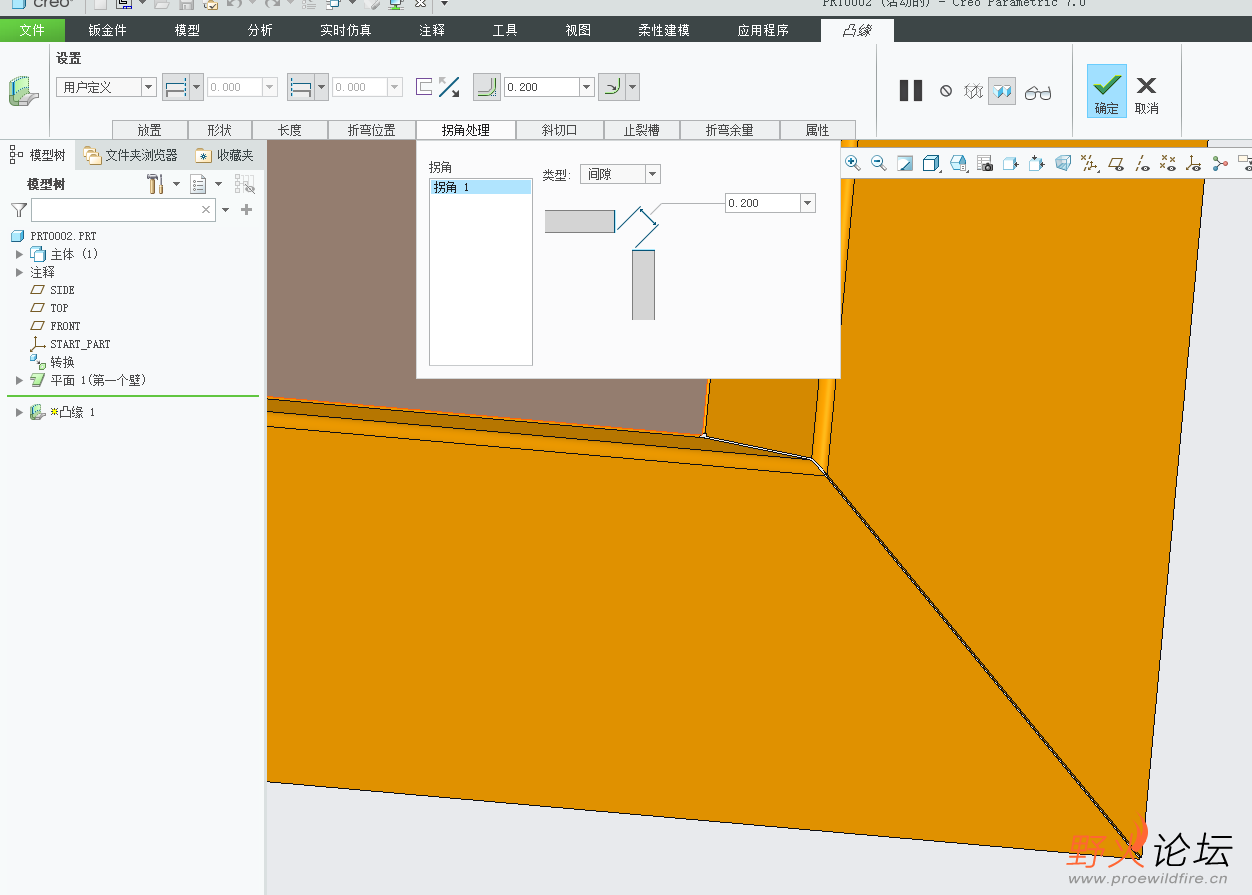Click the flip thickness side icon

(424, 87)
